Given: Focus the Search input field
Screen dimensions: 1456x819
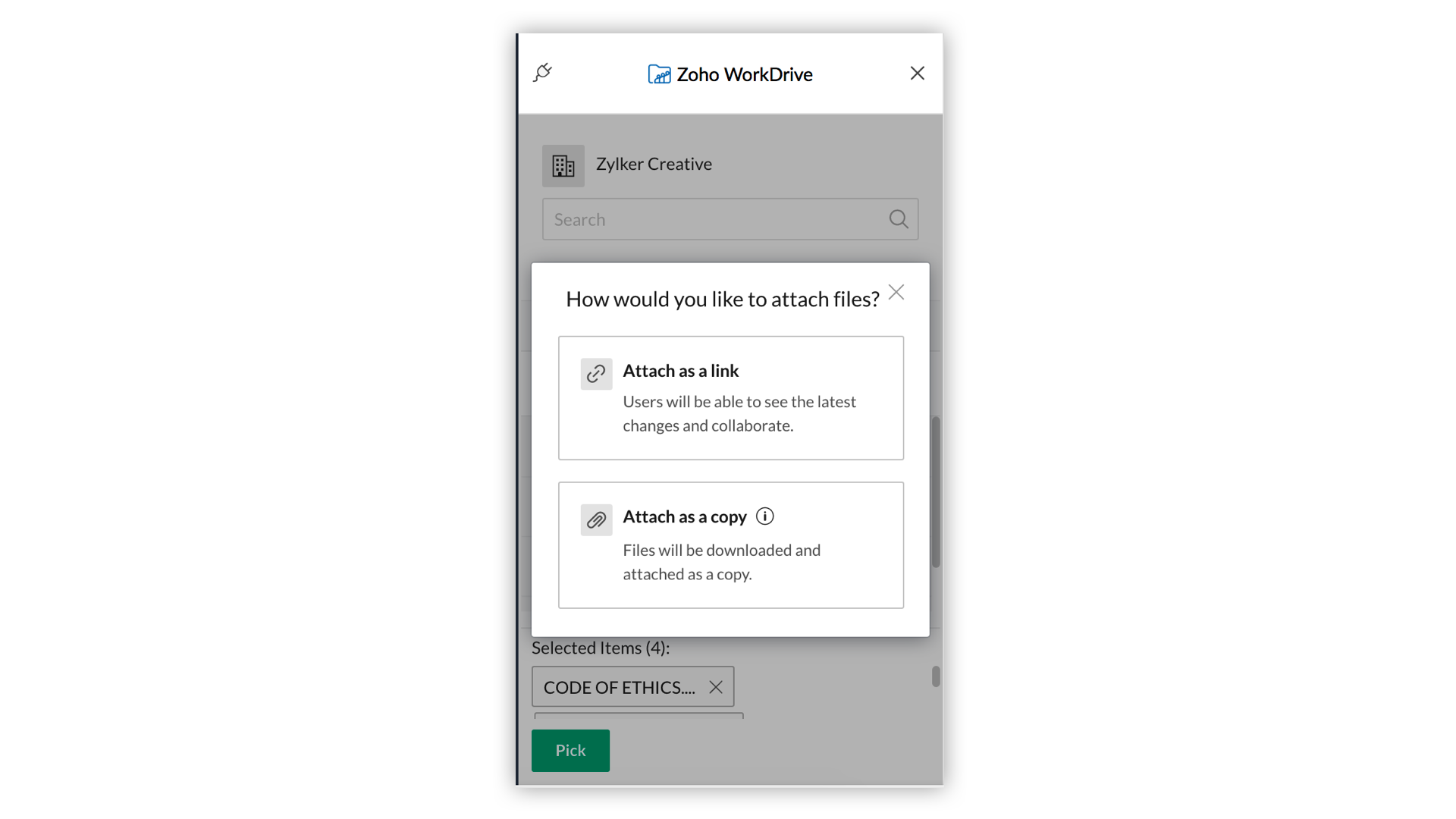Looking at the screenshot, I should pos(713,219).
